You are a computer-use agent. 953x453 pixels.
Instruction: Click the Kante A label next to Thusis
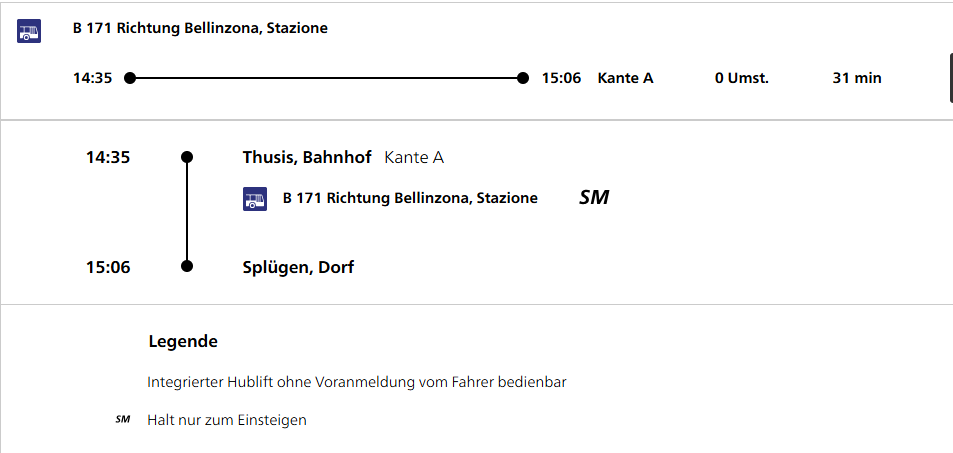click(414, 157)
